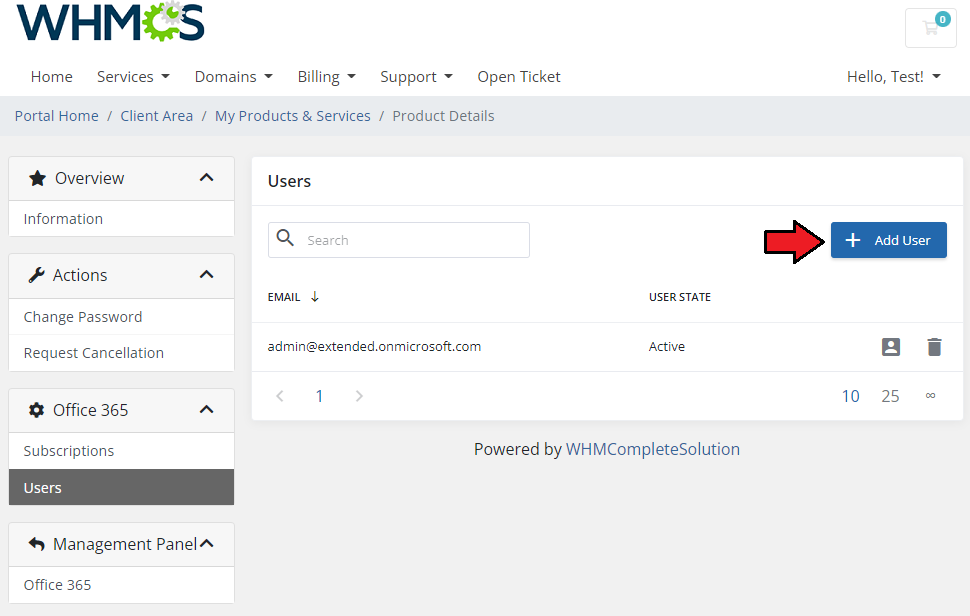This screenshot has height=616, width=970.
Task: Collapse the Overview panel chevron
Action: click(x=207, y=178)
